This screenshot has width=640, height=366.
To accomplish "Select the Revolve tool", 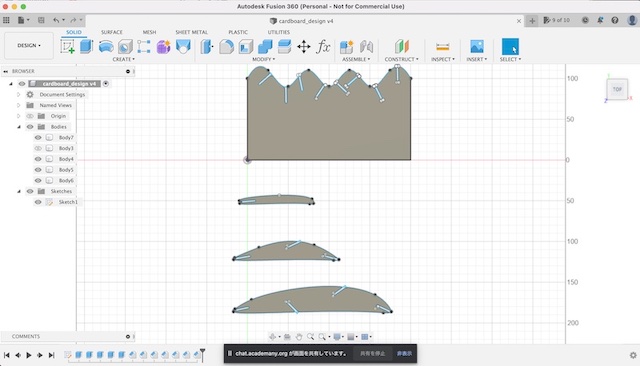I will point(106,47).
